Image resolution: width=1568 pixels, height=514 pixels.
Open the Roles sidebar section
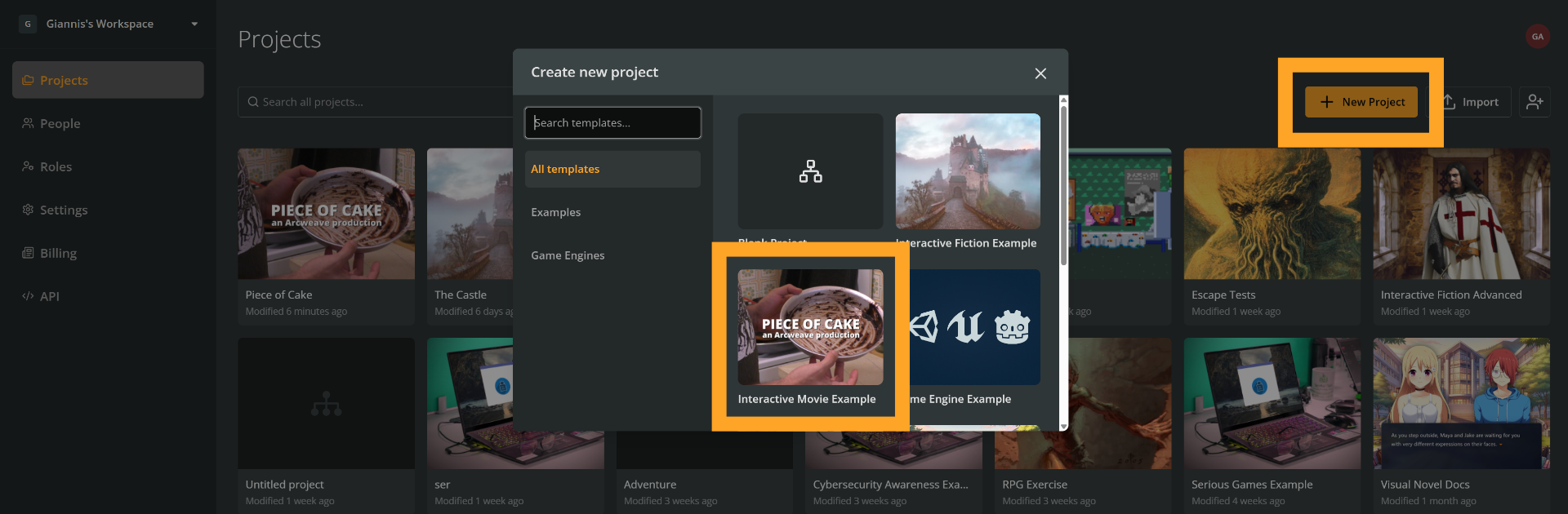108,166
